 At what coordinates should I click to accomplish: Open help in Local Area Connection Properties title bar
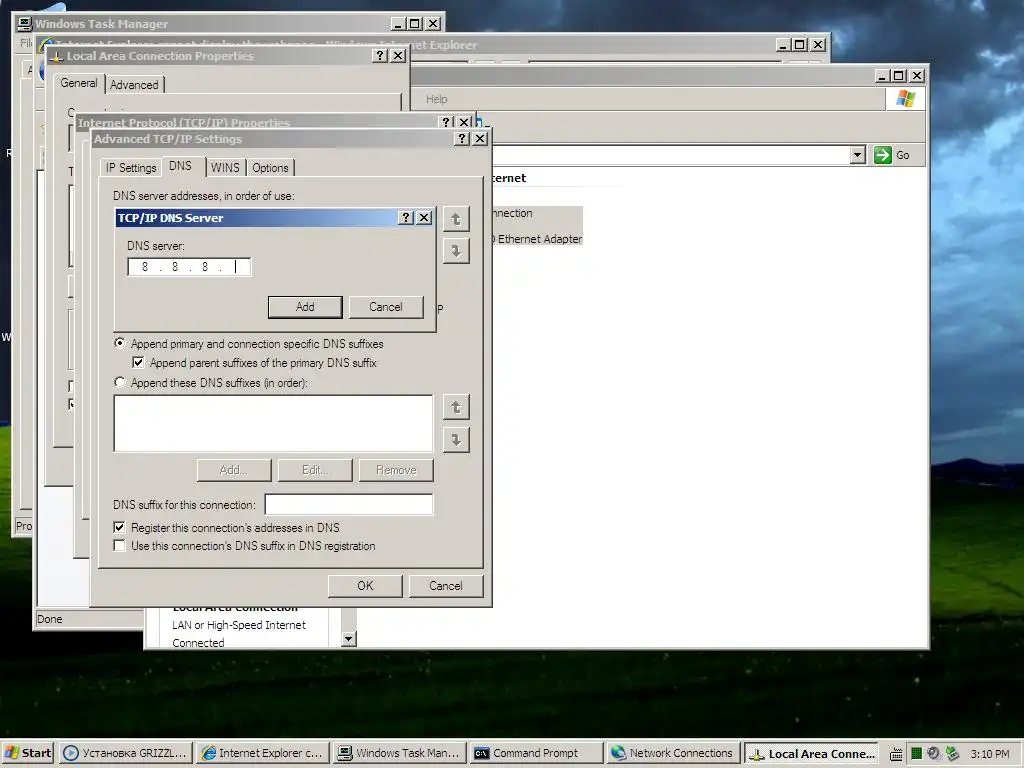coord(380,56)
